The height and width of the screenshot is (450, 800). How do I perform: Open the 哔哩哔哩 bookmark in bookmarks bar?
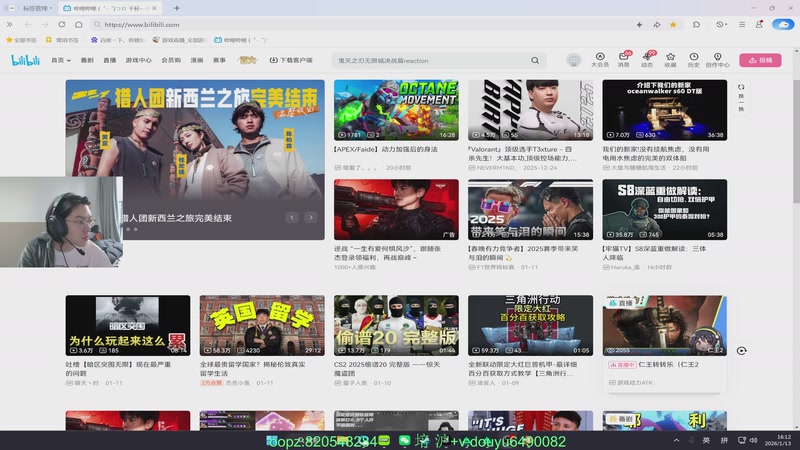[242, 40]
